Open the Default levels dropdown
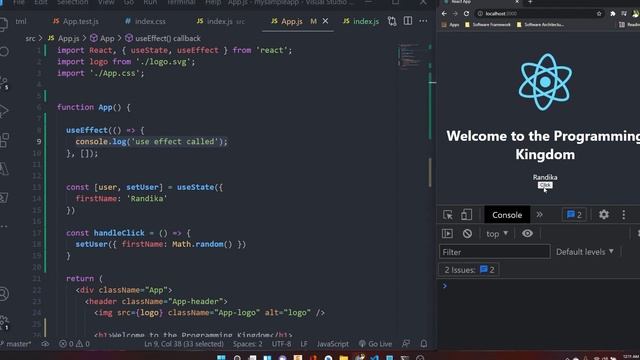Viewport: 640px width, 360px height. 584,252
